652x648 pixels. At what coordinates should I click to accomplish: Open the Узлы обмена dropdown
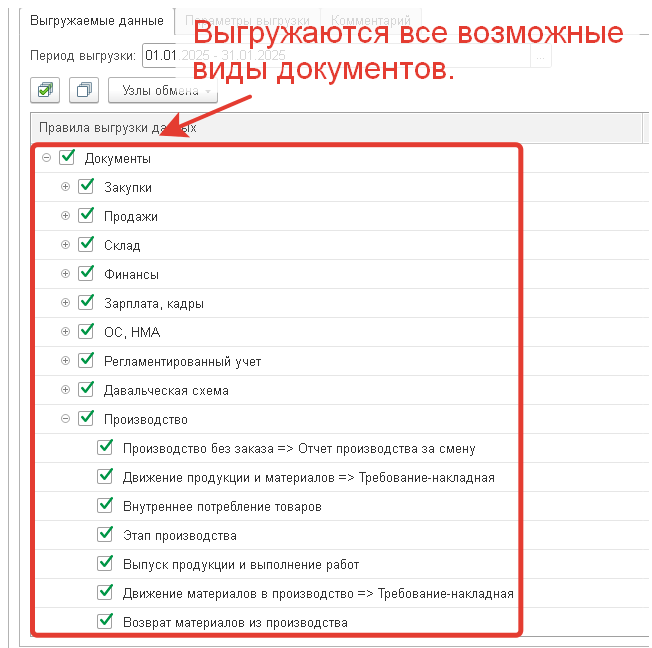pos(163,90)
